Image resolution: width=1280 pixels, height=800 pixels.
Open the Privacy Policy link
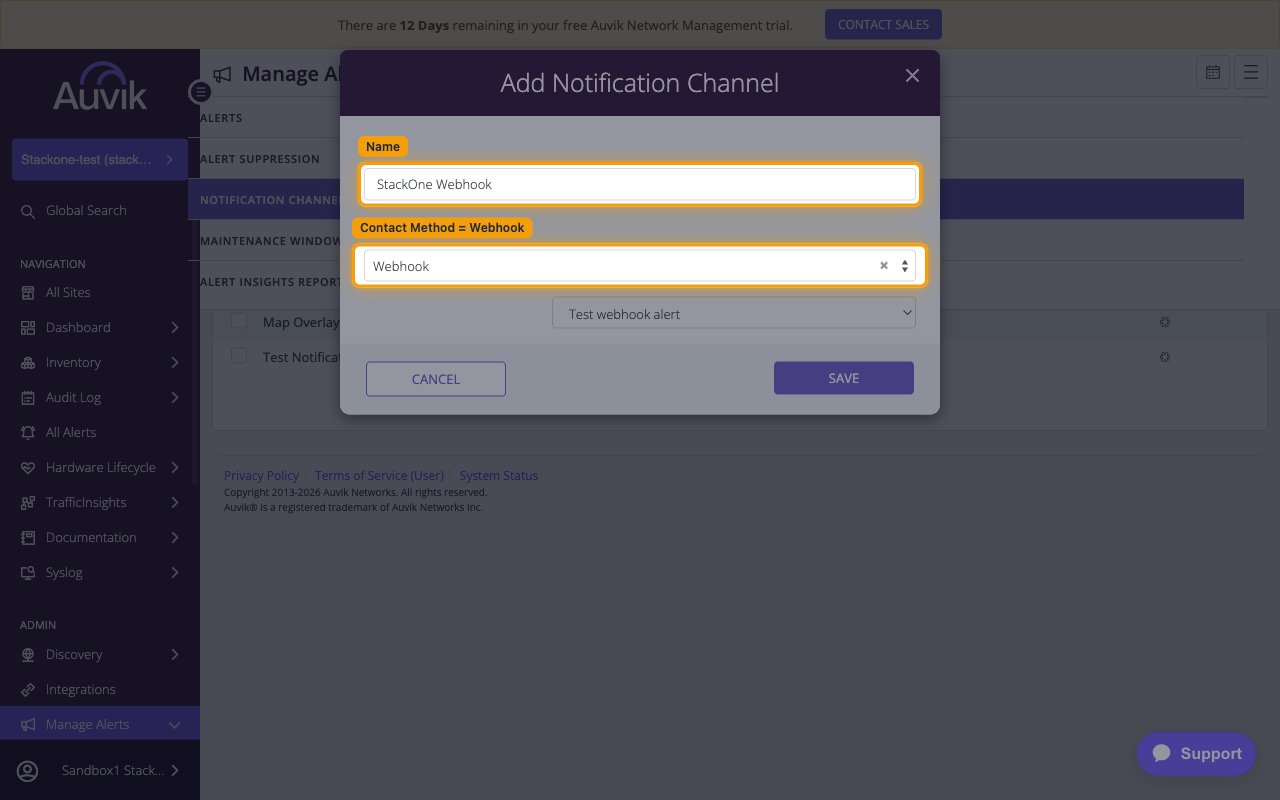coord(261,476)
